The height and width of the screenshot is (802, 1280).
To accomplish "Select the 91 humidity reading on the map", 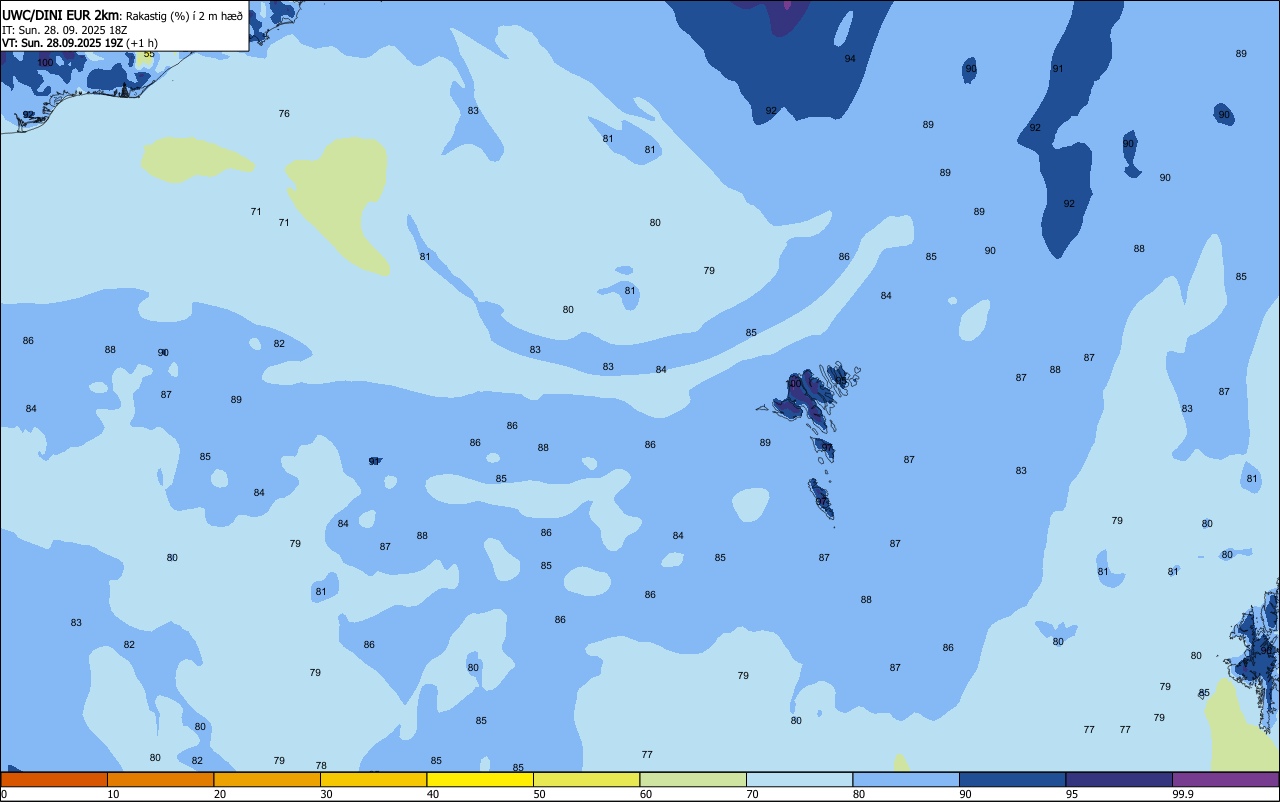I will pos(1057,69).
